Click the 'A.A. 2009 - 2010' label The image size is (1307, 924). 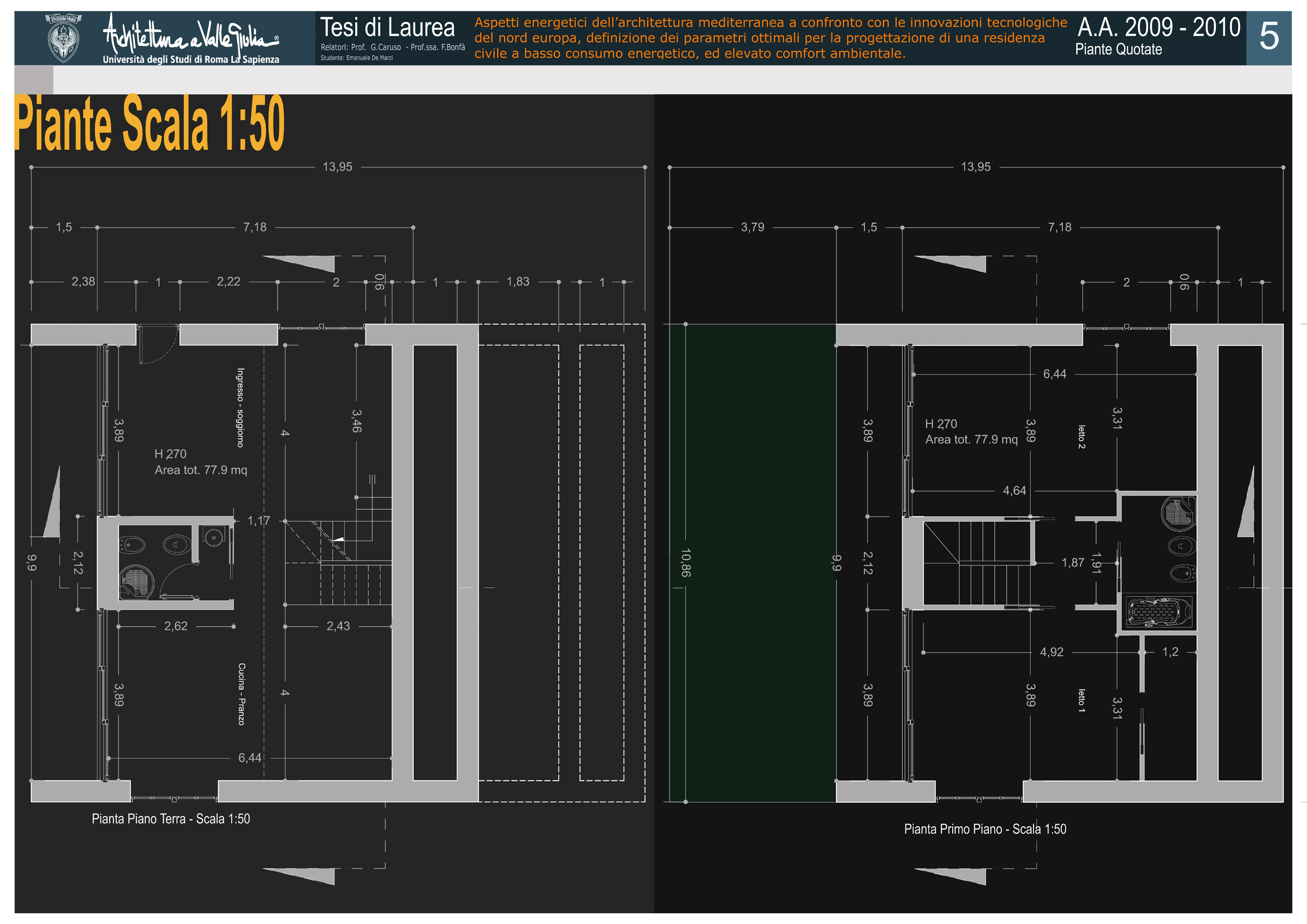(x=1159, y=27)
